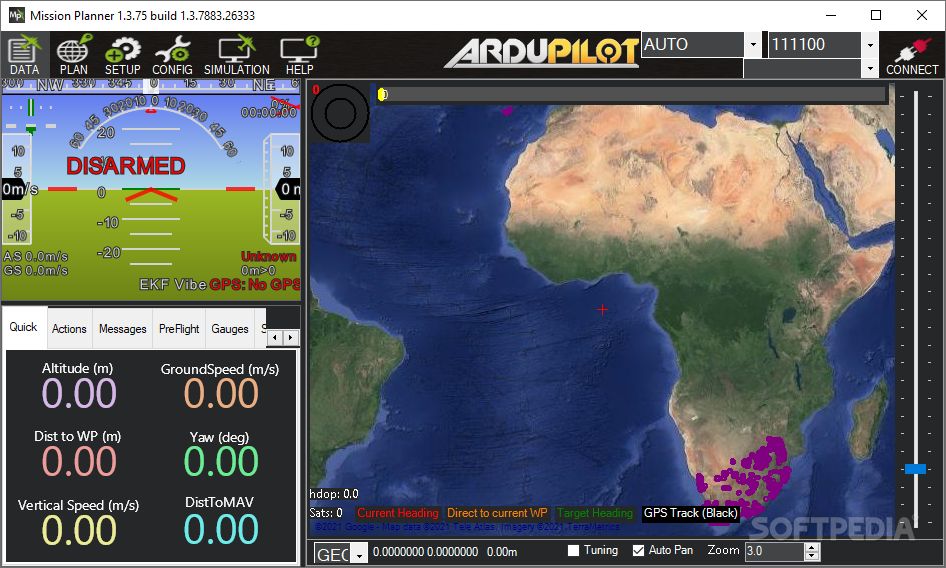The image size is (946, 568).
Task: Click the red crosshair on the map
Action: tap(602, 309)
